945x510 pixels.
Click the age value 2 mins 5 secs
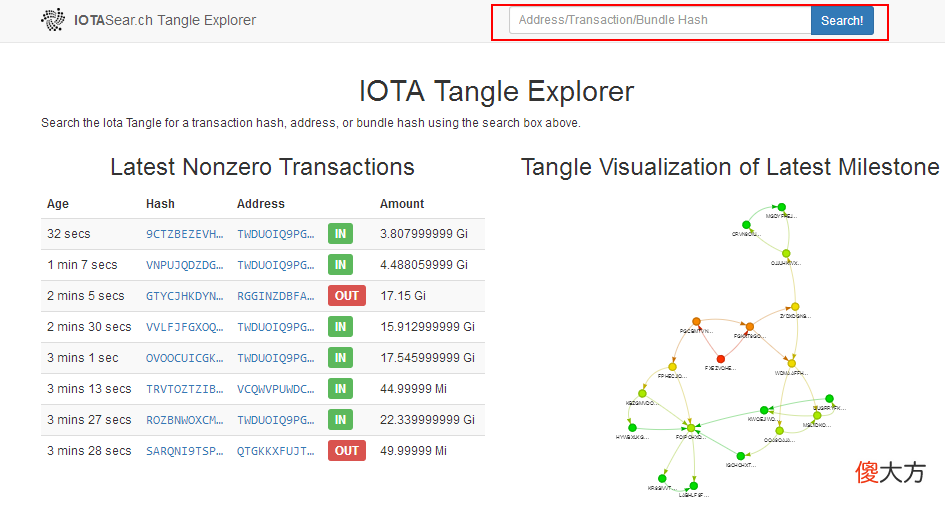click(x=86, y=296)
